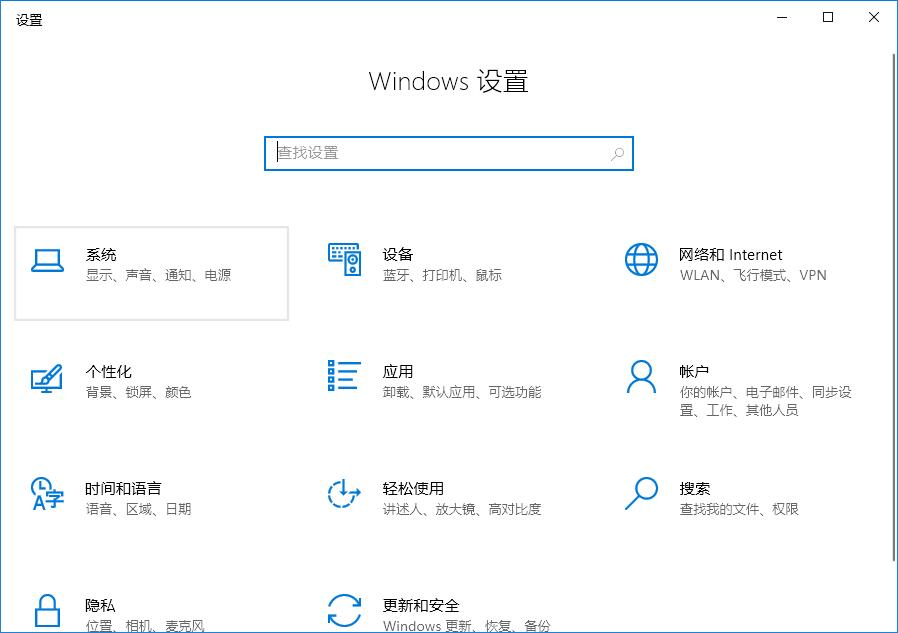Click the text 卸载、默认应用、可选功能
898x633 pixels.
click(462, 392)
